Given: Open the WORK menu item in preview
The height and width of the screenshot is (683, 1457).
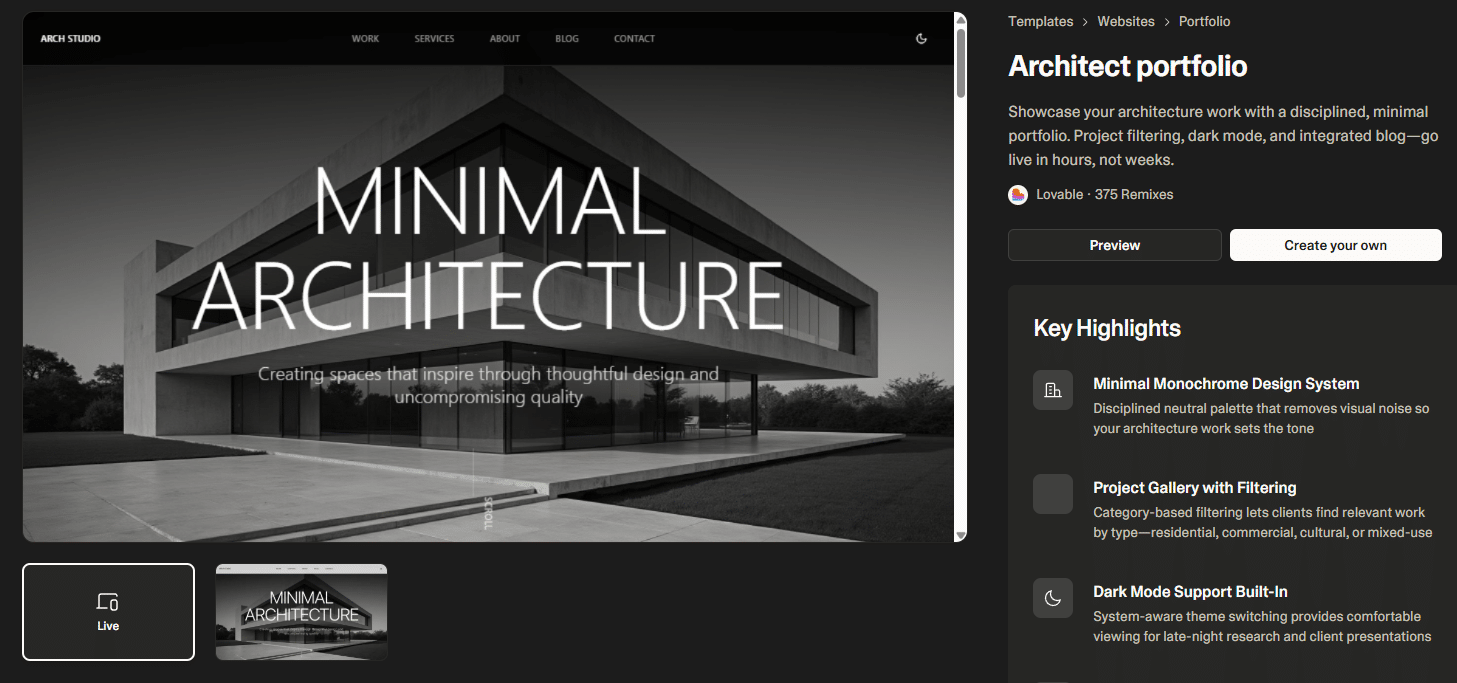Looking at the screenshot, I should (x=365, y=39).
